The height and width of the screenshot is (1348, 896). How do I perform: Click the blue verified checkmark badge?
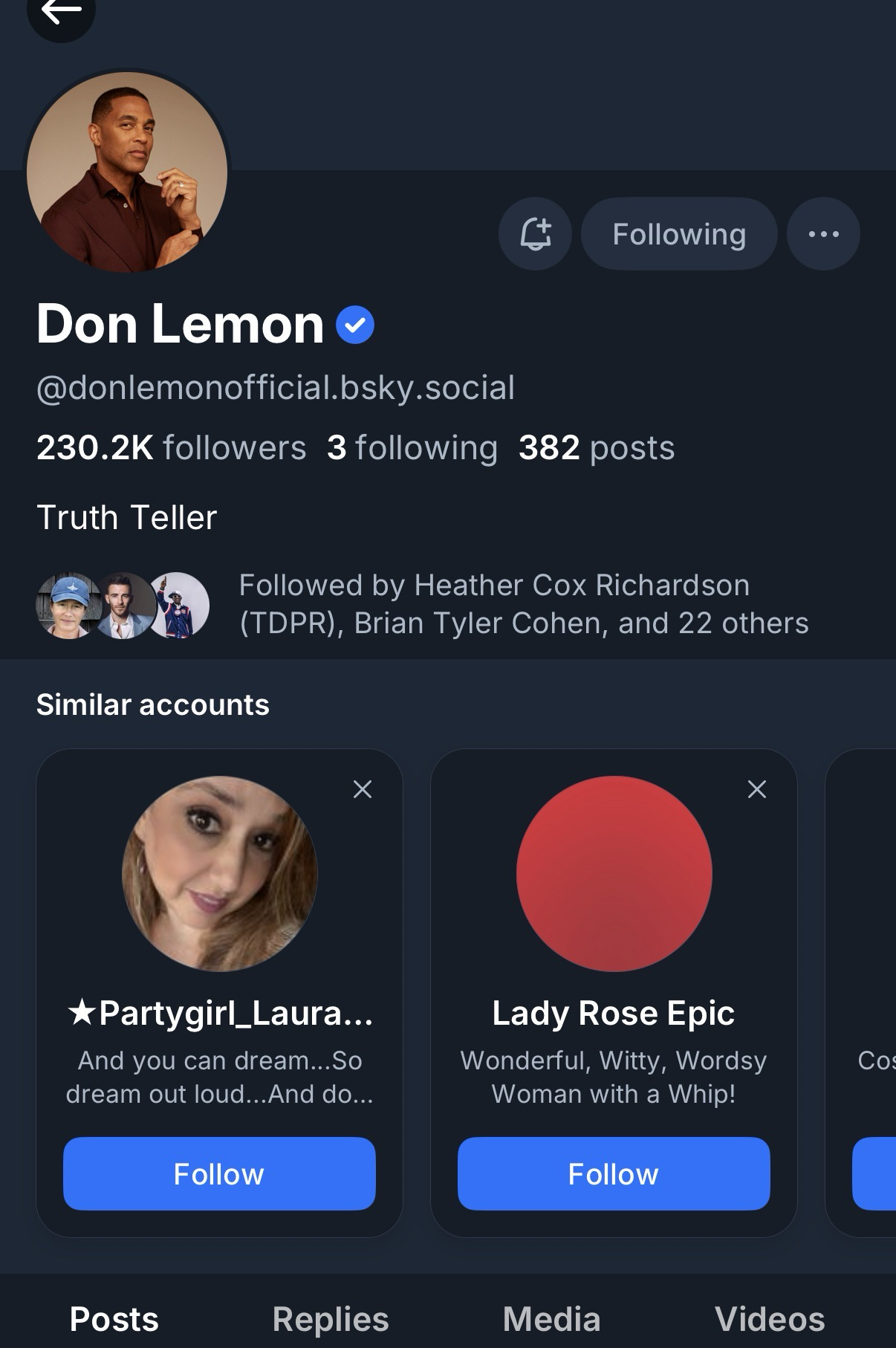pos(355,325)
